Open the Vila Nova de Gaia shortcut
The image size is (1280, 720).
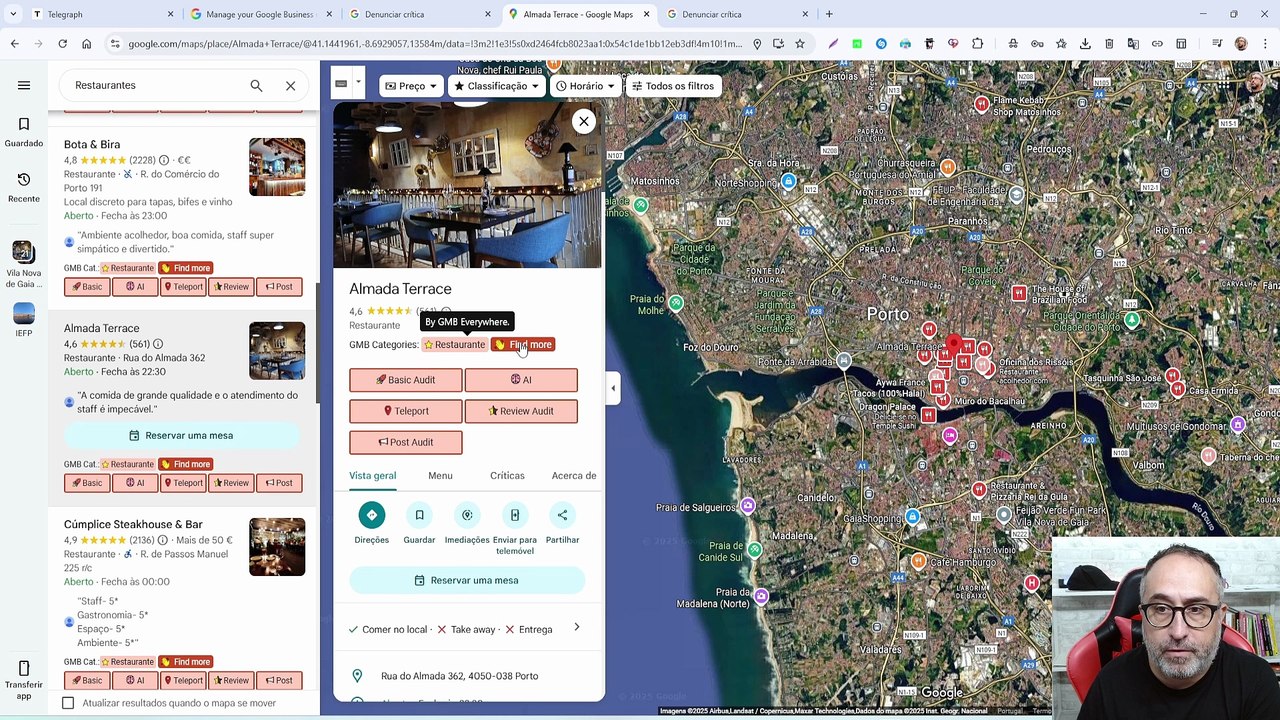point(24,264)
